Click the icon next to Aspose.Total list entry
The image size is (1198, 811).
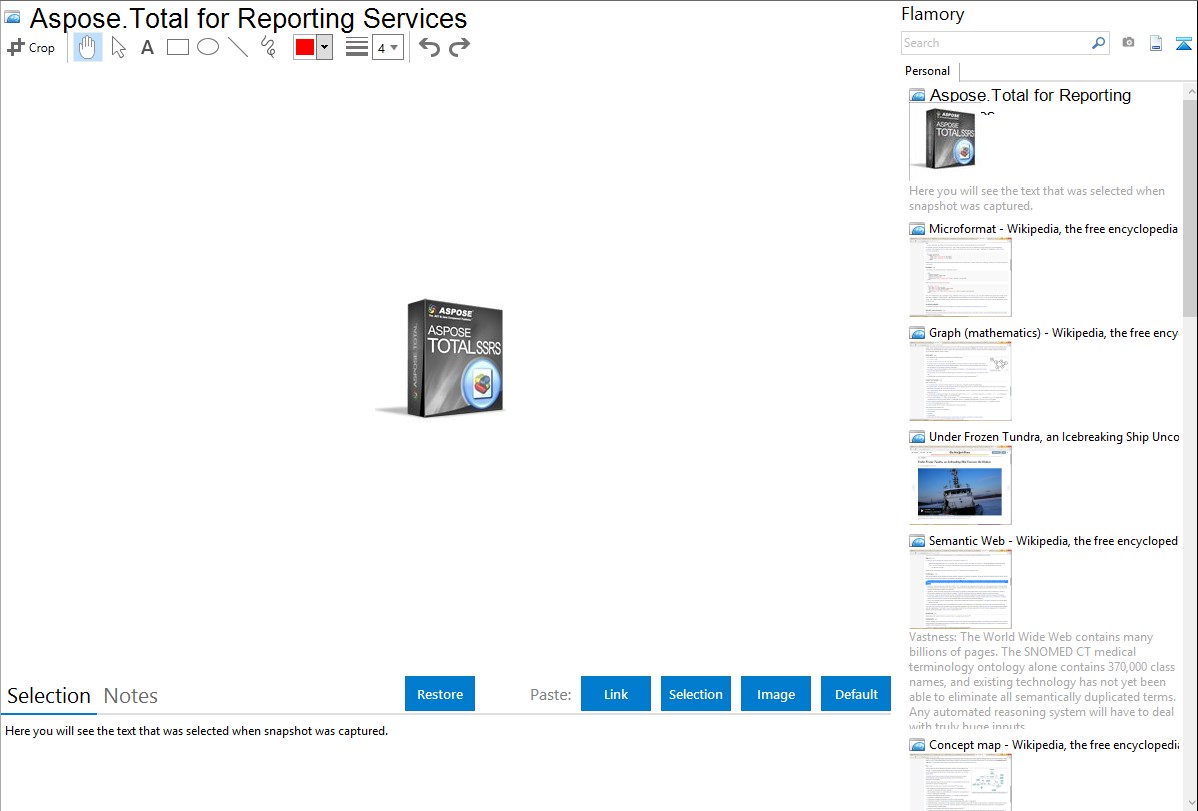[917, 96]
